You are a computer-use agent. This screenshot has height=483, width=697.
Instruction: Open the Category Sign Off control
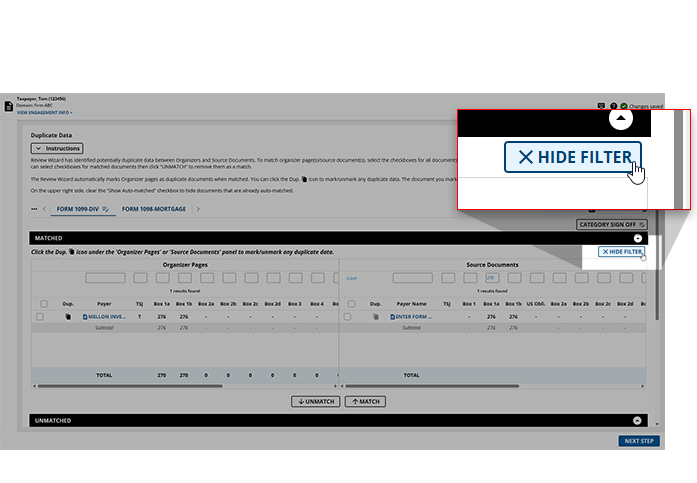click(612, 224)
